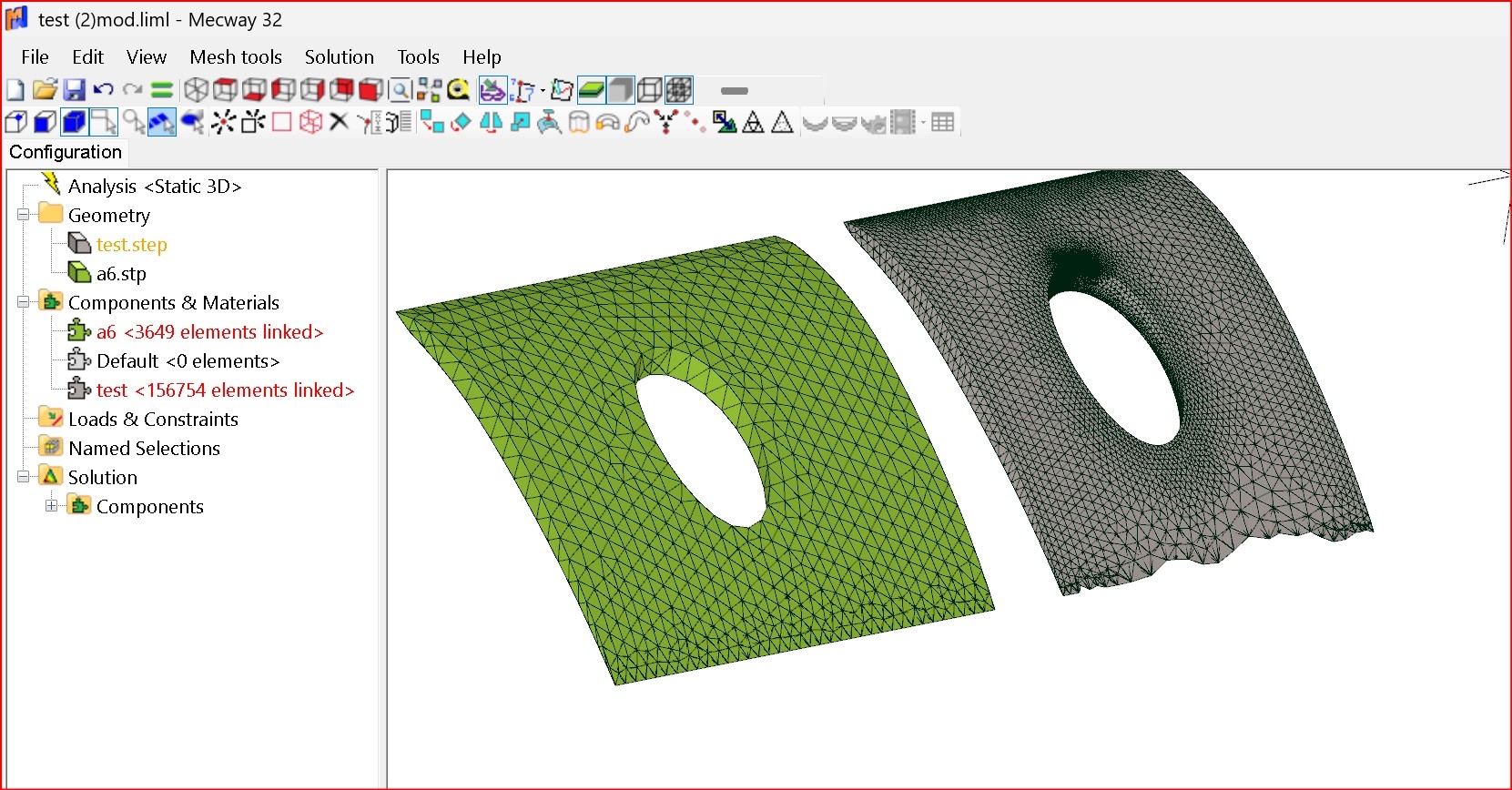Click the tape measure tool icon
This screenshot has width=1512, height=790.
coord(459,90)
